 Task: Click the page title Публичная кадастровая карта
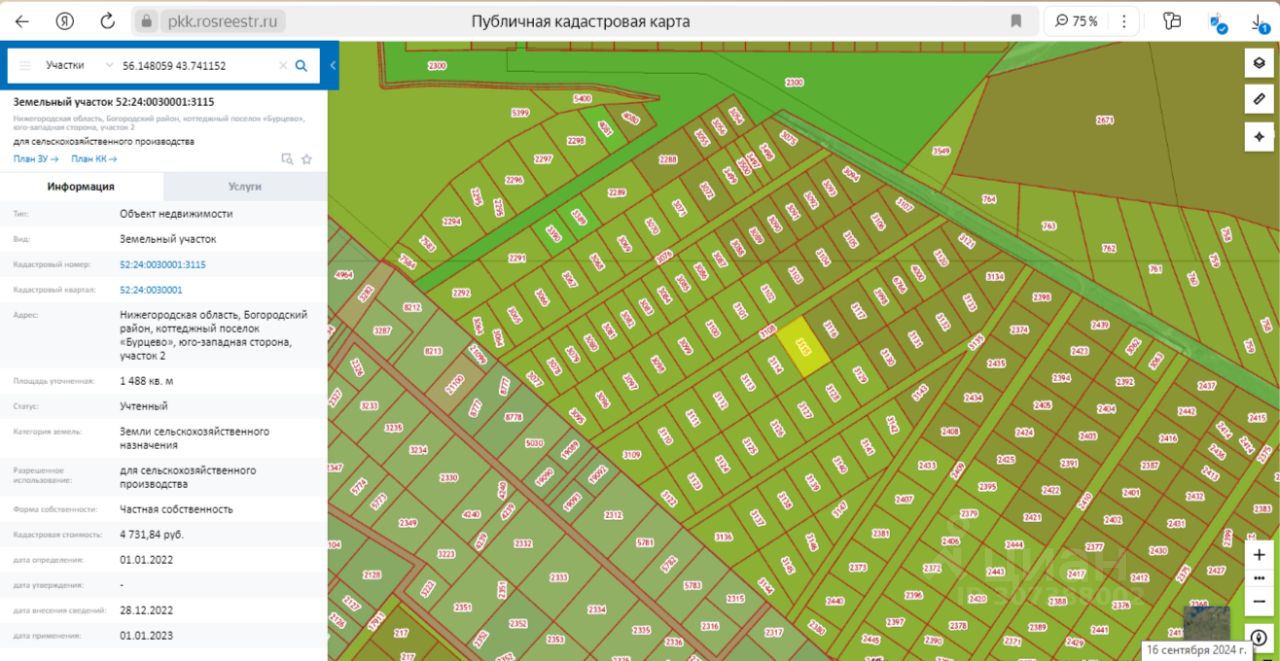click(580, 21)
